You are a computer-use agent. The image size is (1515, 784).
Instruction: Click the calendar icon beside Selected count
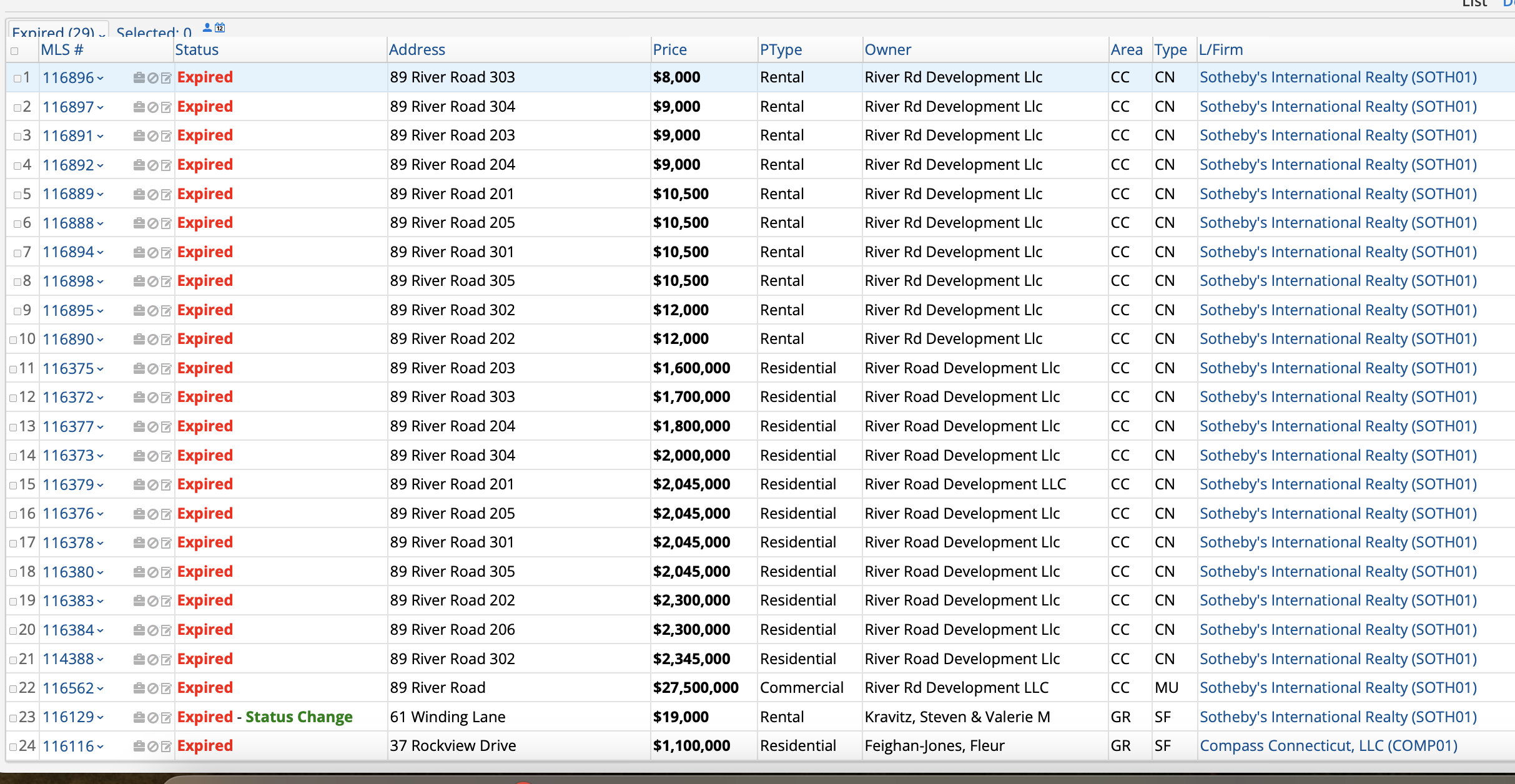[220, 27]
